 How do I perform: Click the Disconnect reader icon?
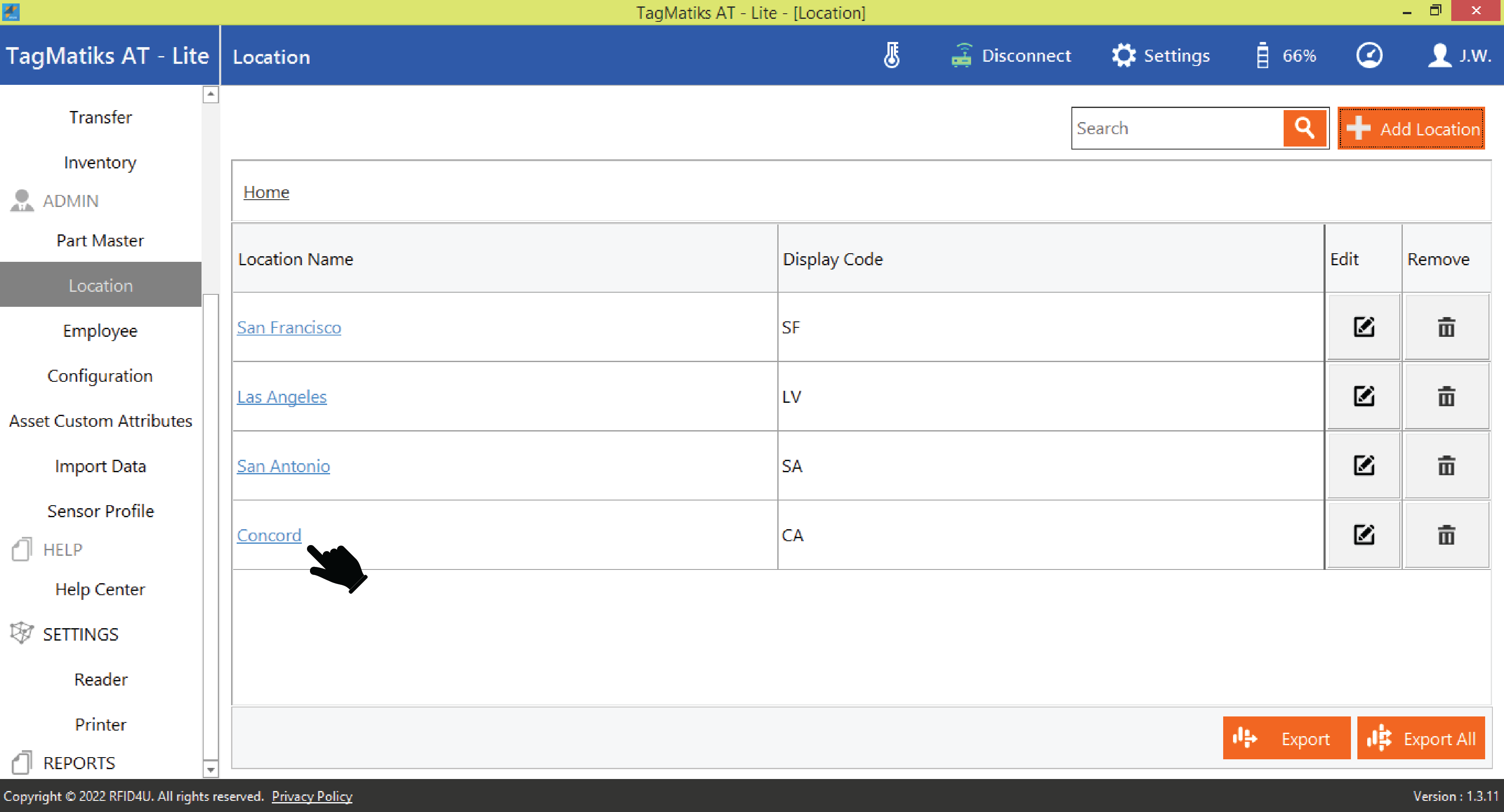(x=962, y=56)
